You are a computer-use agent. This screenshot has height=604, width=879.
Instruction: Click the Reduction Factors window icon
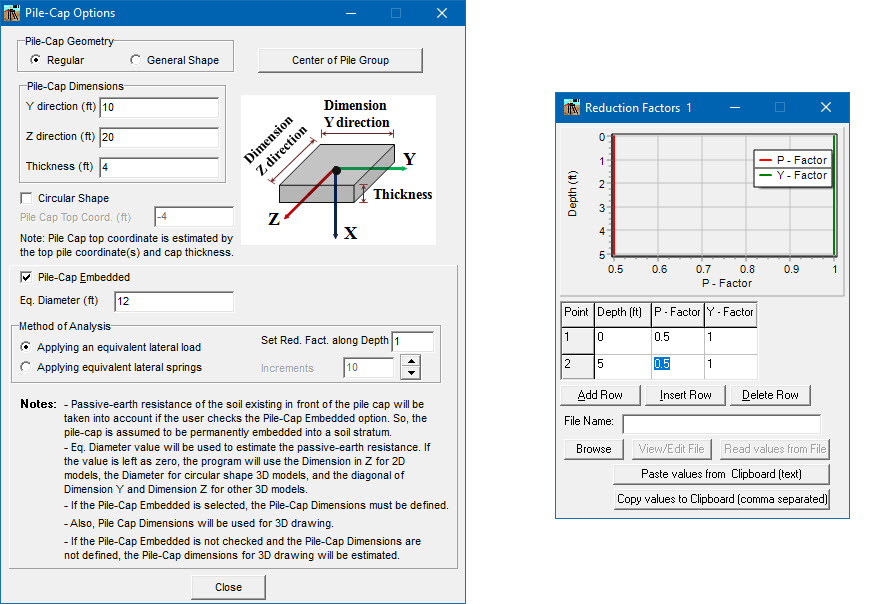[x=571, y=107]
